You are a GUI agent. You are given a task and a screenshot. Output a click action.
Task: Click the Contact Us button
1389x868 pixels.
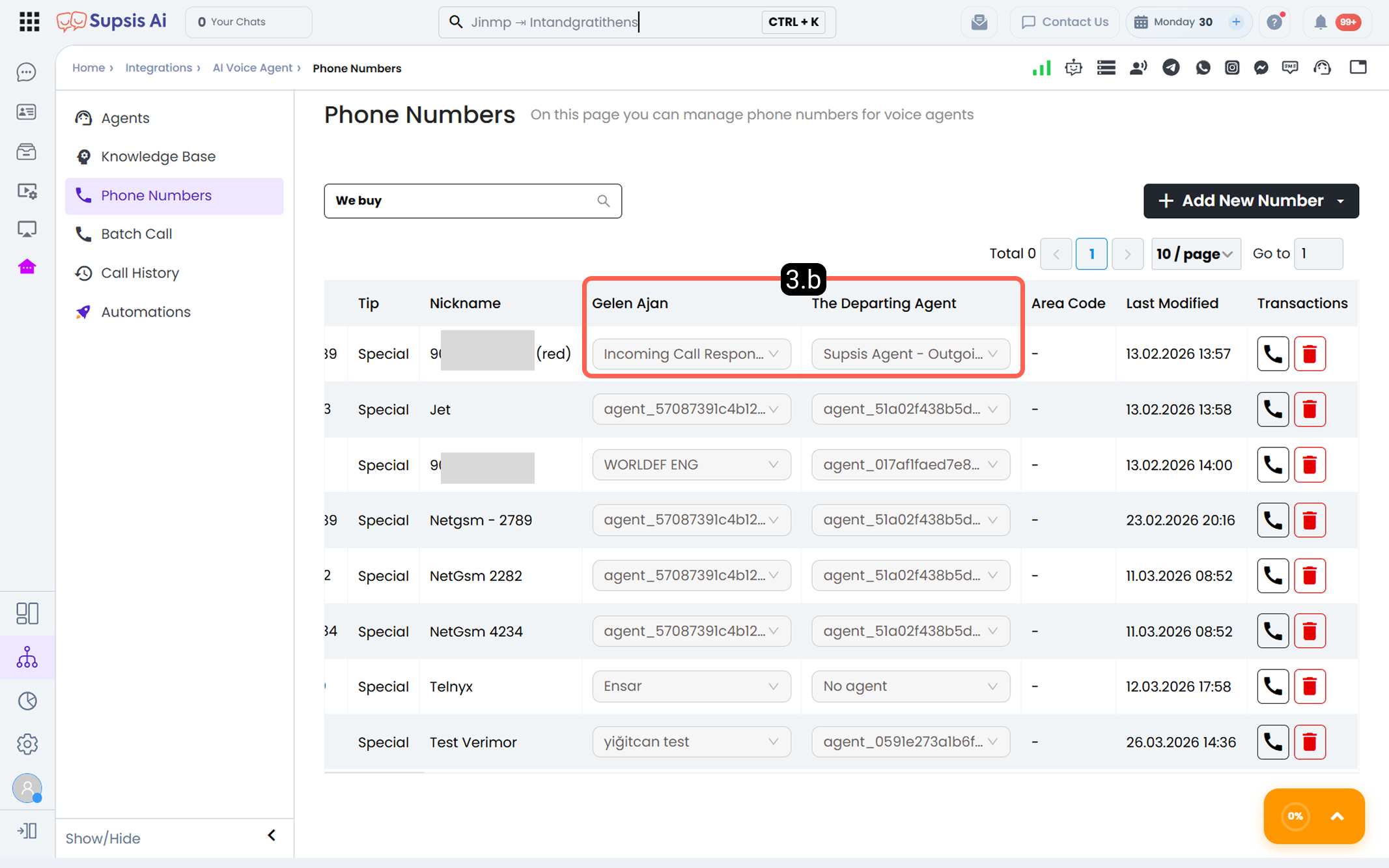tap(1065, 22)
